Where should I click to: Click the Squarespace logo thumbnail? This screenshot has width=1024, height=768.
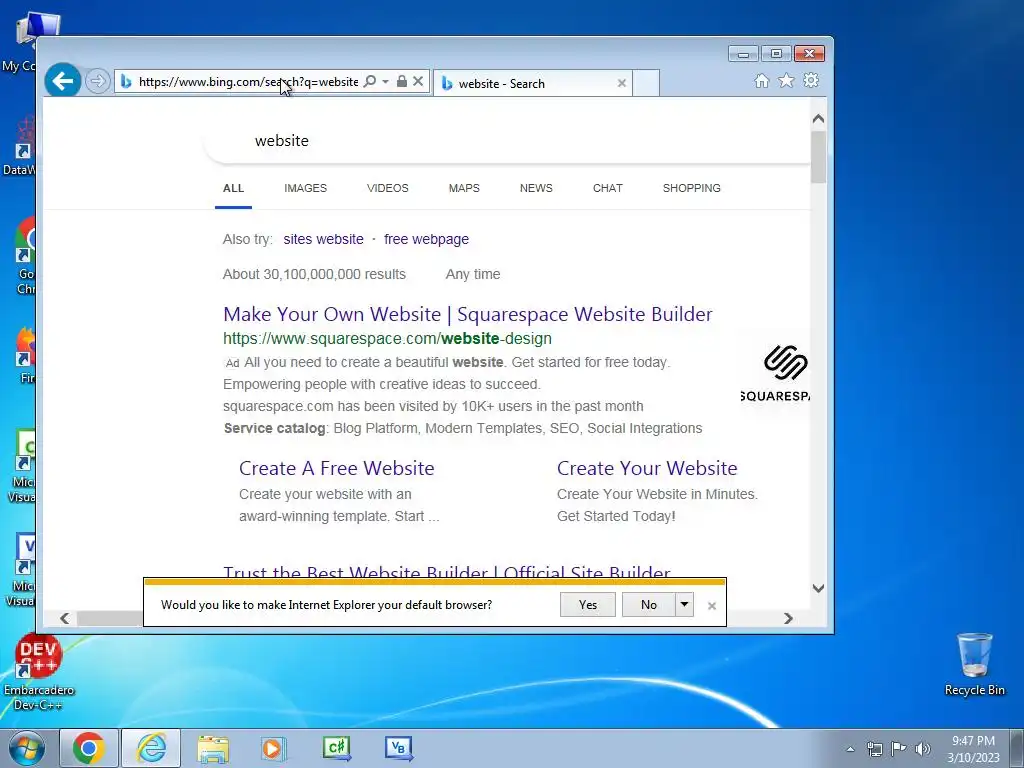coord(775,374)
